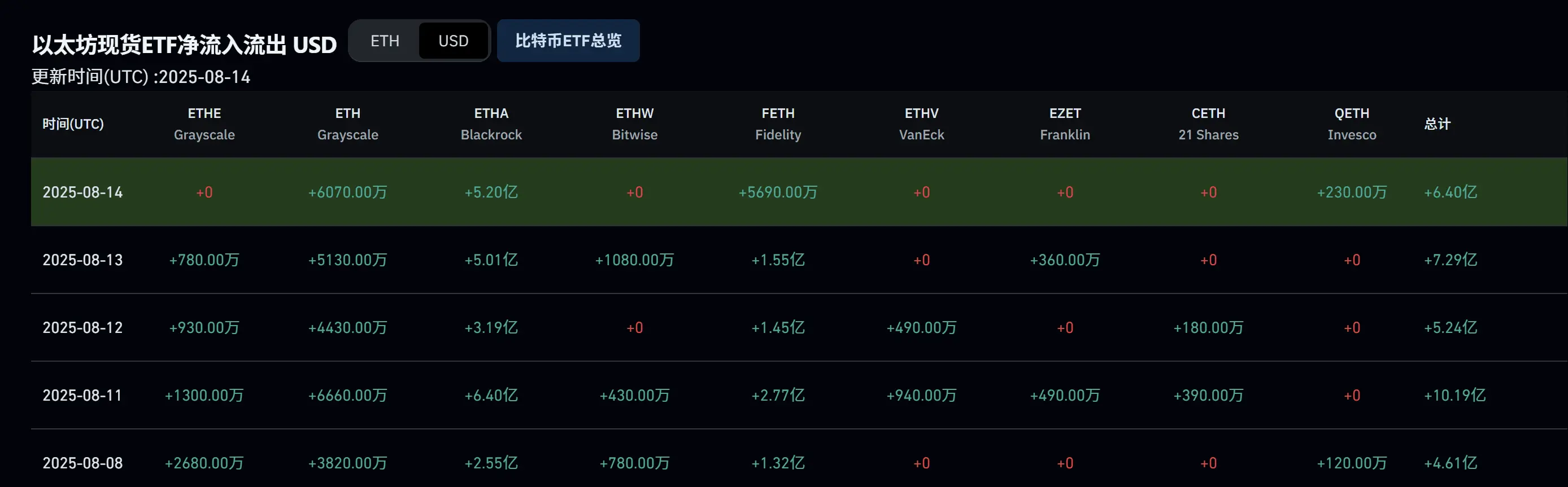Select the 2025-08-13 row date
1568x487 pixels.
pyautogui.click(x=83, y=260)
